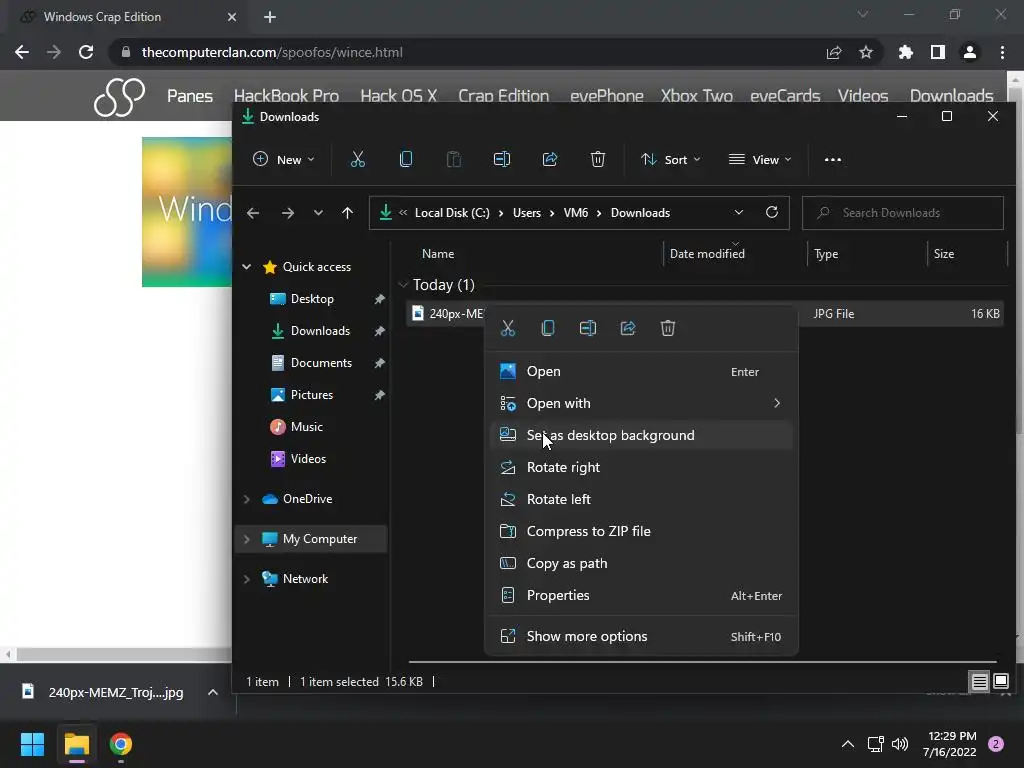Navigate back in File Explorer
The height and width of the screenshot is (768, 1024).
click(253, 213)
